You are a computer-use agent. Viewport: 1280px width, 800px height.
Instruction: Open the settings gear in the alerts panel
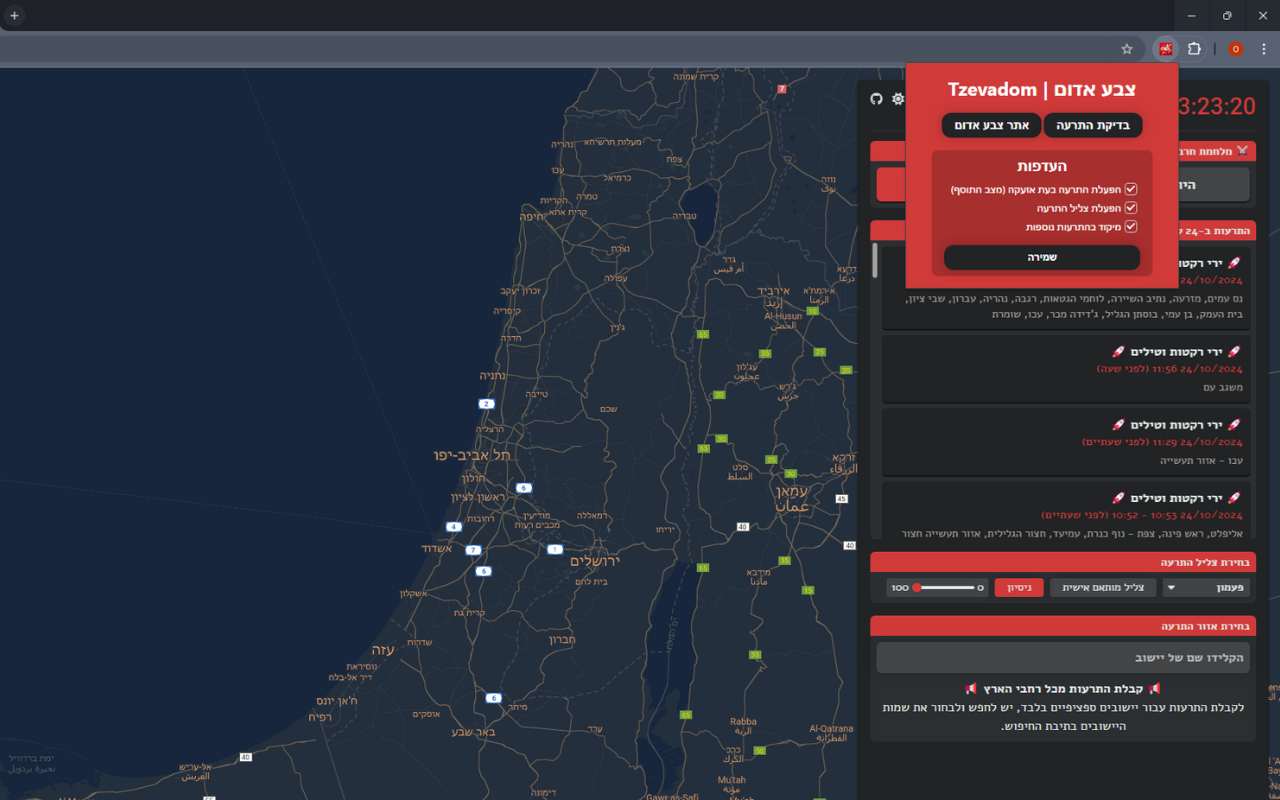[x=898, y=99]
